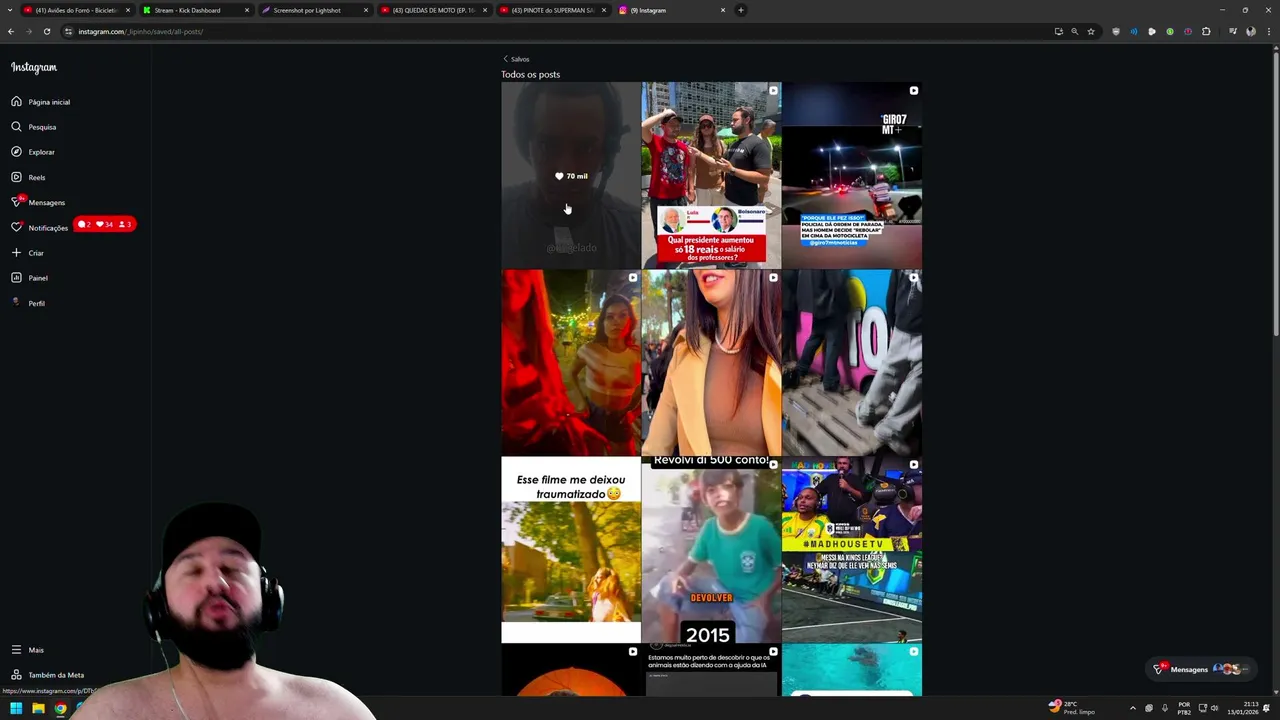Click the gray shield extension icon

point(1116,31)
